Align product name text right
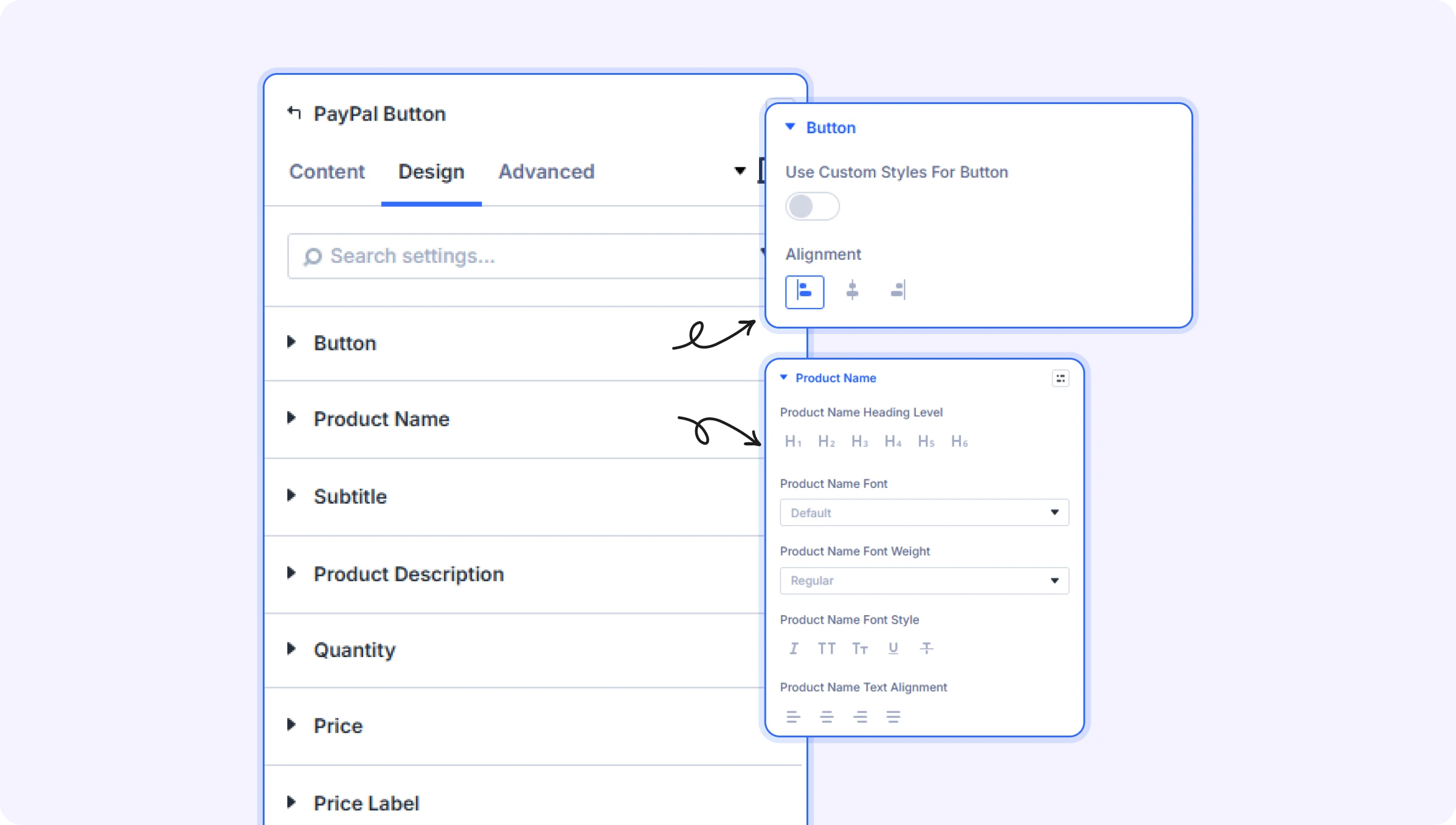 click(860, 717)
